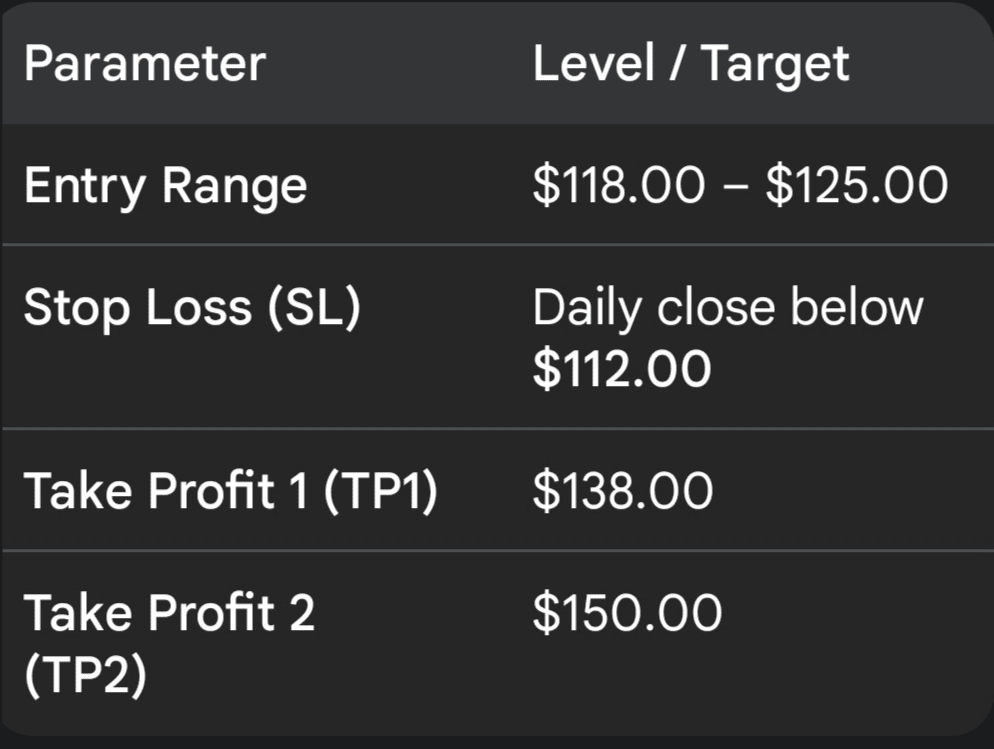Click the Take Profit 2 label
Image resolution: width=994 pixels, height=749 pixels.
pyautogui.click(x=169, y=612)
